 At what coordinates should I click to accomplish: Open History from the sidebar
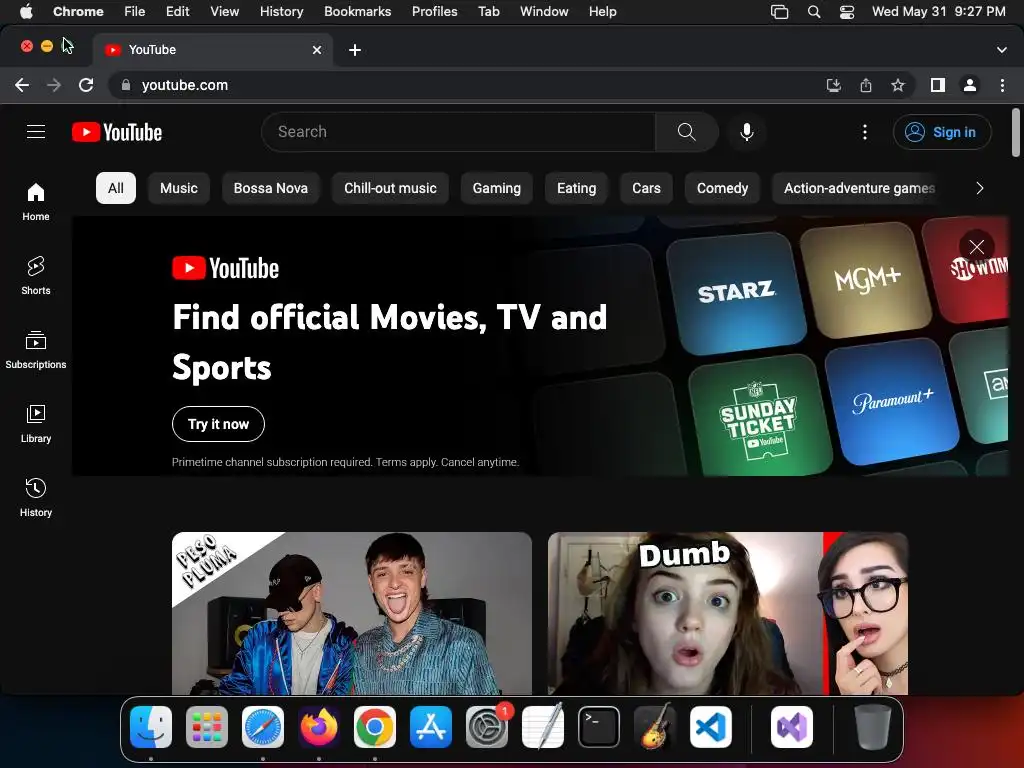(x=36, y=498)
